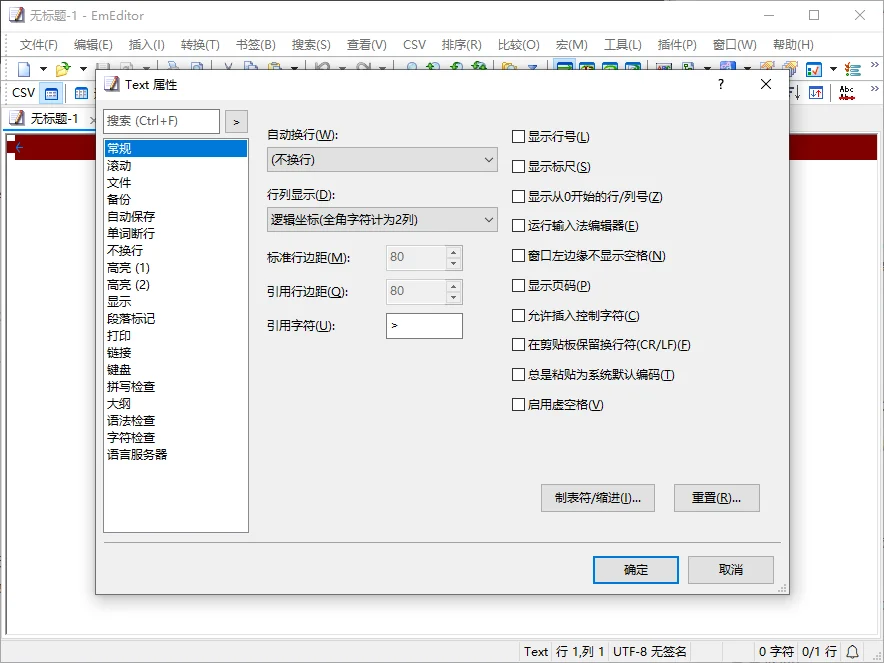Open the 工具 menu
Image resolution: width=884 pixels, height=663 pixels.
coord(622,45)
